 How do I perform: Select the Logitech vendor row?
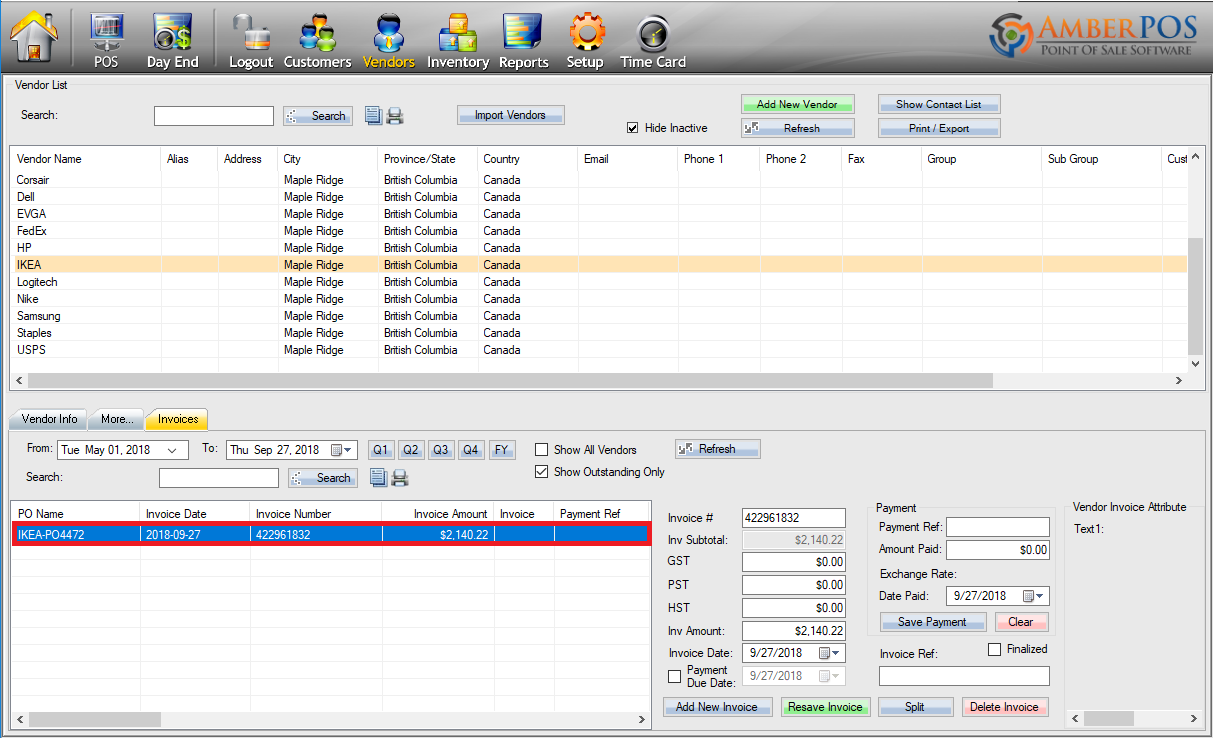(599, 282)
